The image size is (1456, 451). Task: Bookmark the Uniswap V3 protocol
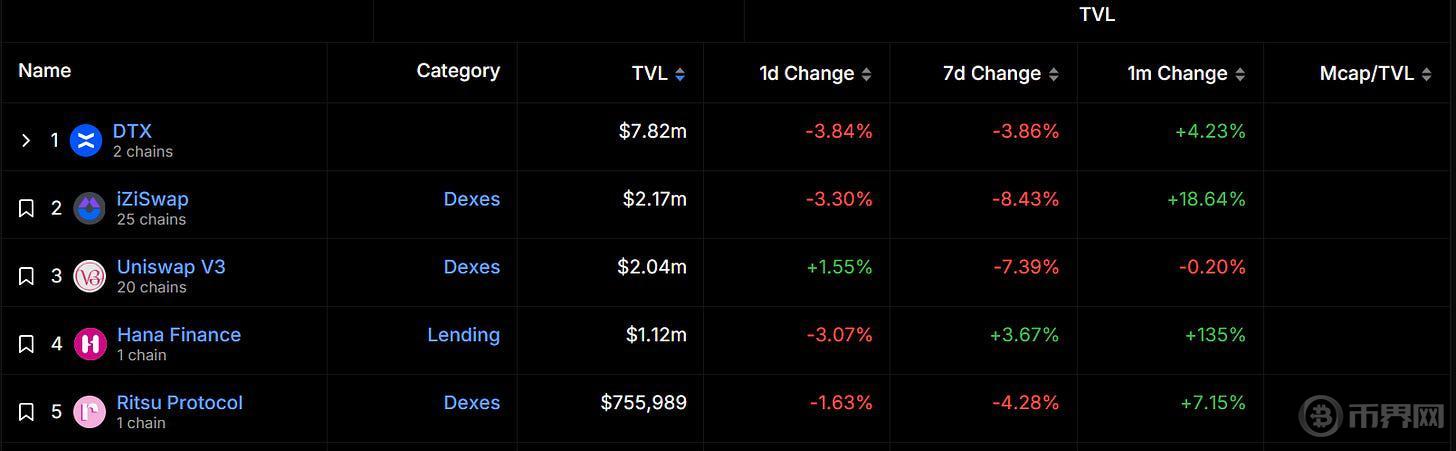(27, 276)
